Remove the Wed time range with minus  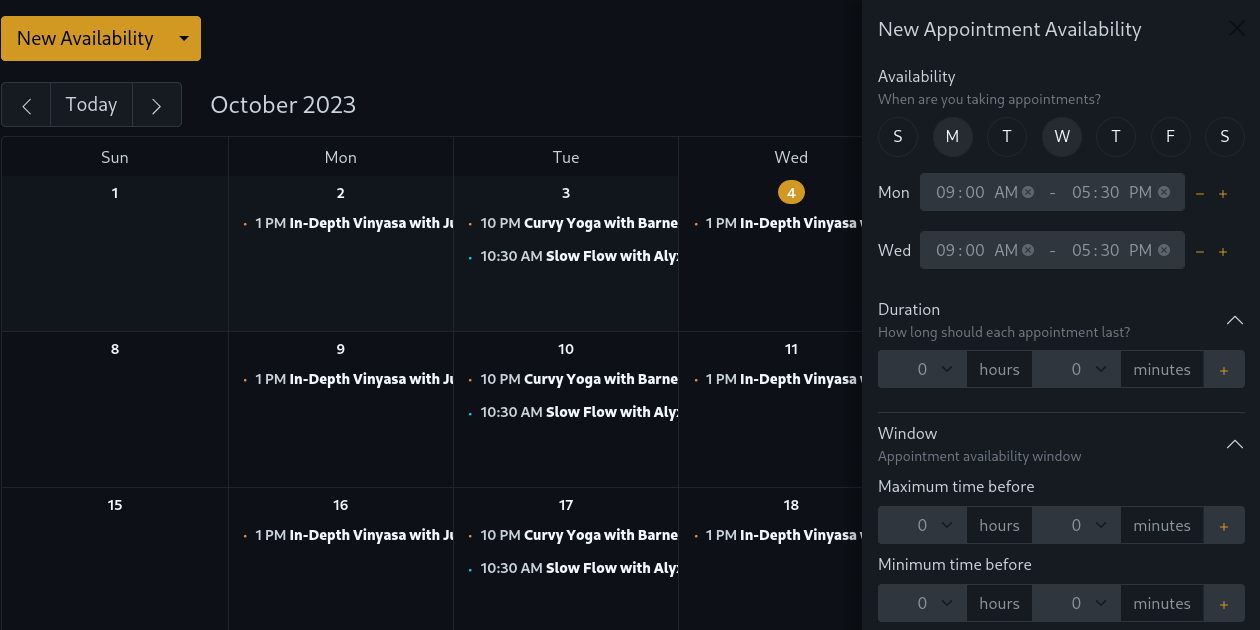pos(1200,251)
